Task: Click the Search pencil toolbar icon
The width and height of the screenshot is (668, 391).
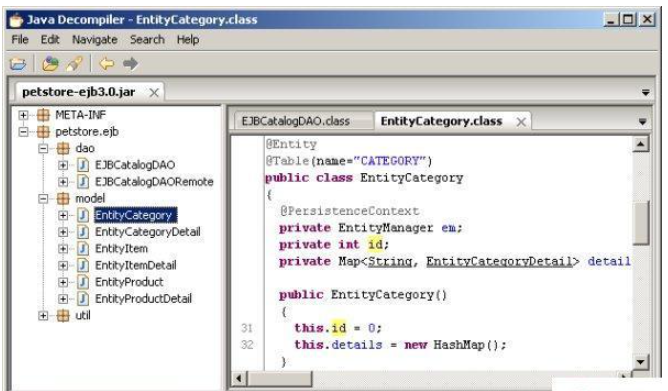Action: coord(74,64)
